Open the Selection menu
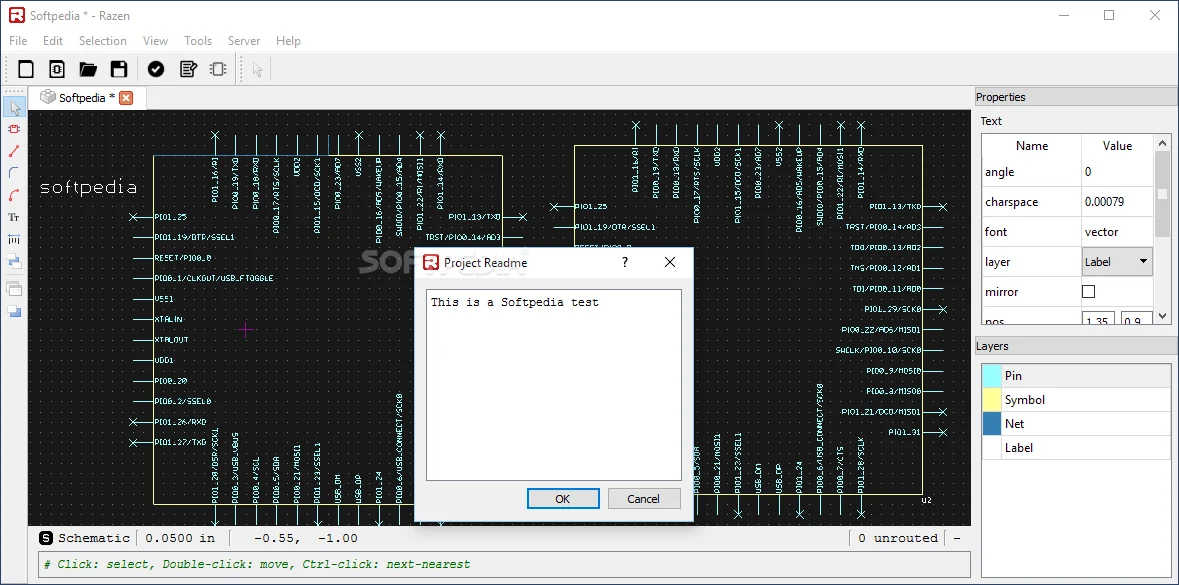Image resolution: width=1179 pixels, height=585 pixels. tap(103, 41)
